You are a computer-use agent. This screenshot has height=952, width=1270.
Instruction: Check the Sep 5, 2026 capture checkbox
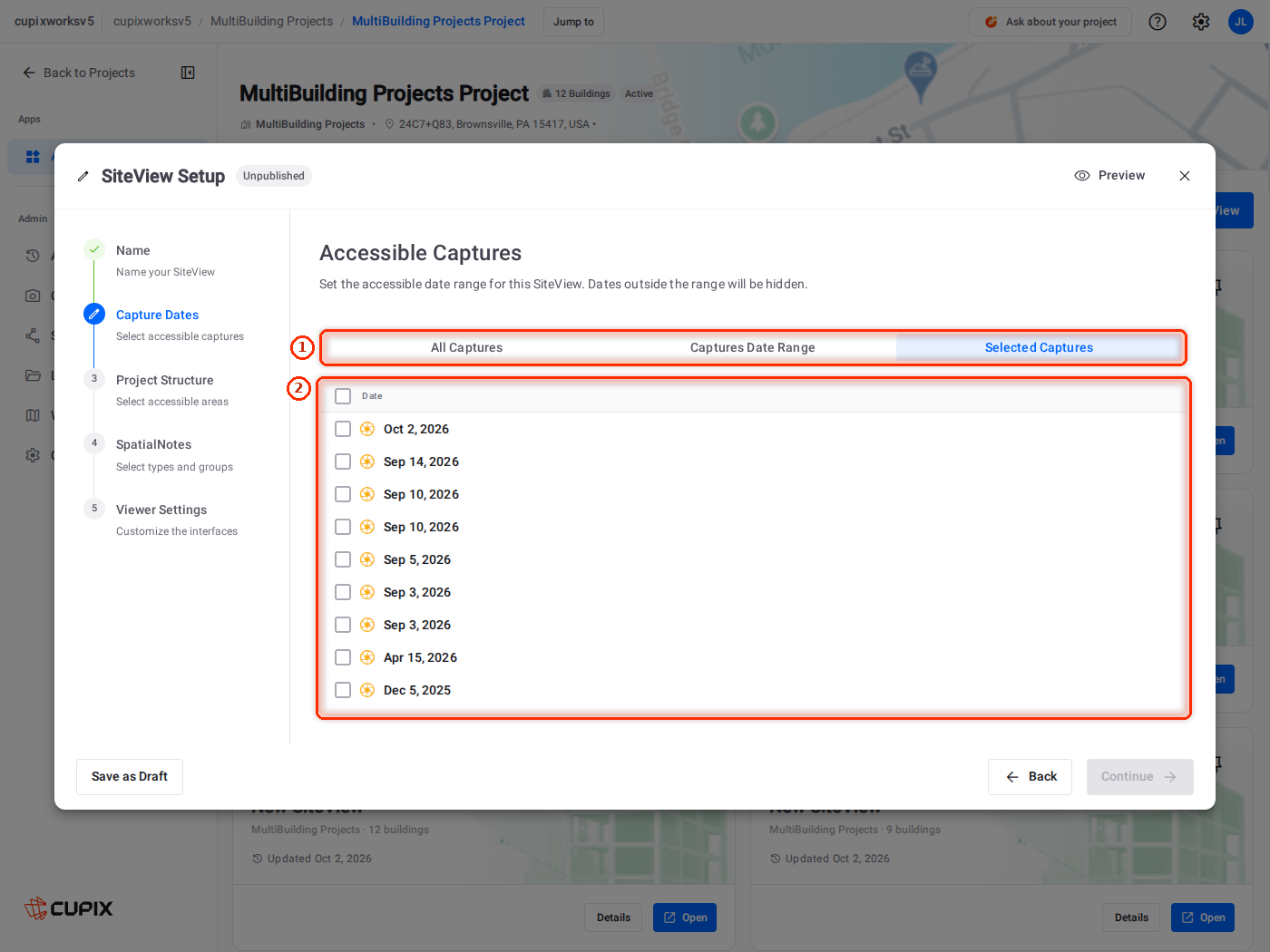tap(343, 559)
